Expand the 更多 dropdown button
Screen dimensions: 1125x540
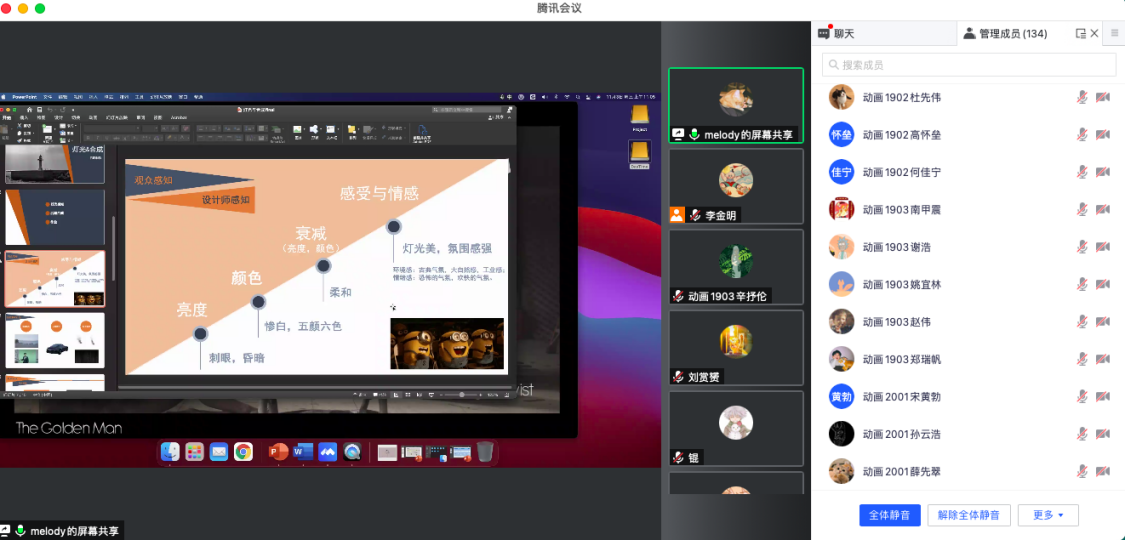coord(1048,515)
